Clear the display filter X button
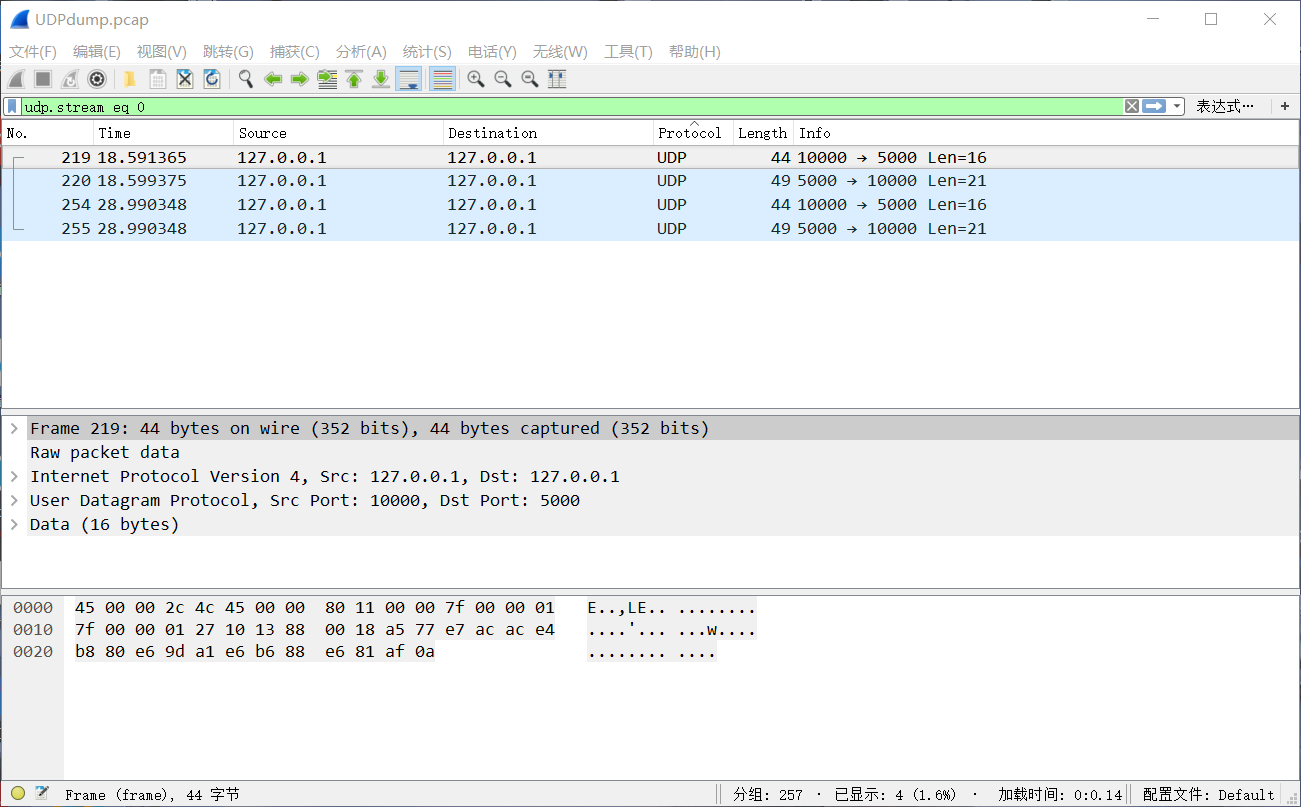This screenshot has width=1301, height=807. click(1131, 106)
